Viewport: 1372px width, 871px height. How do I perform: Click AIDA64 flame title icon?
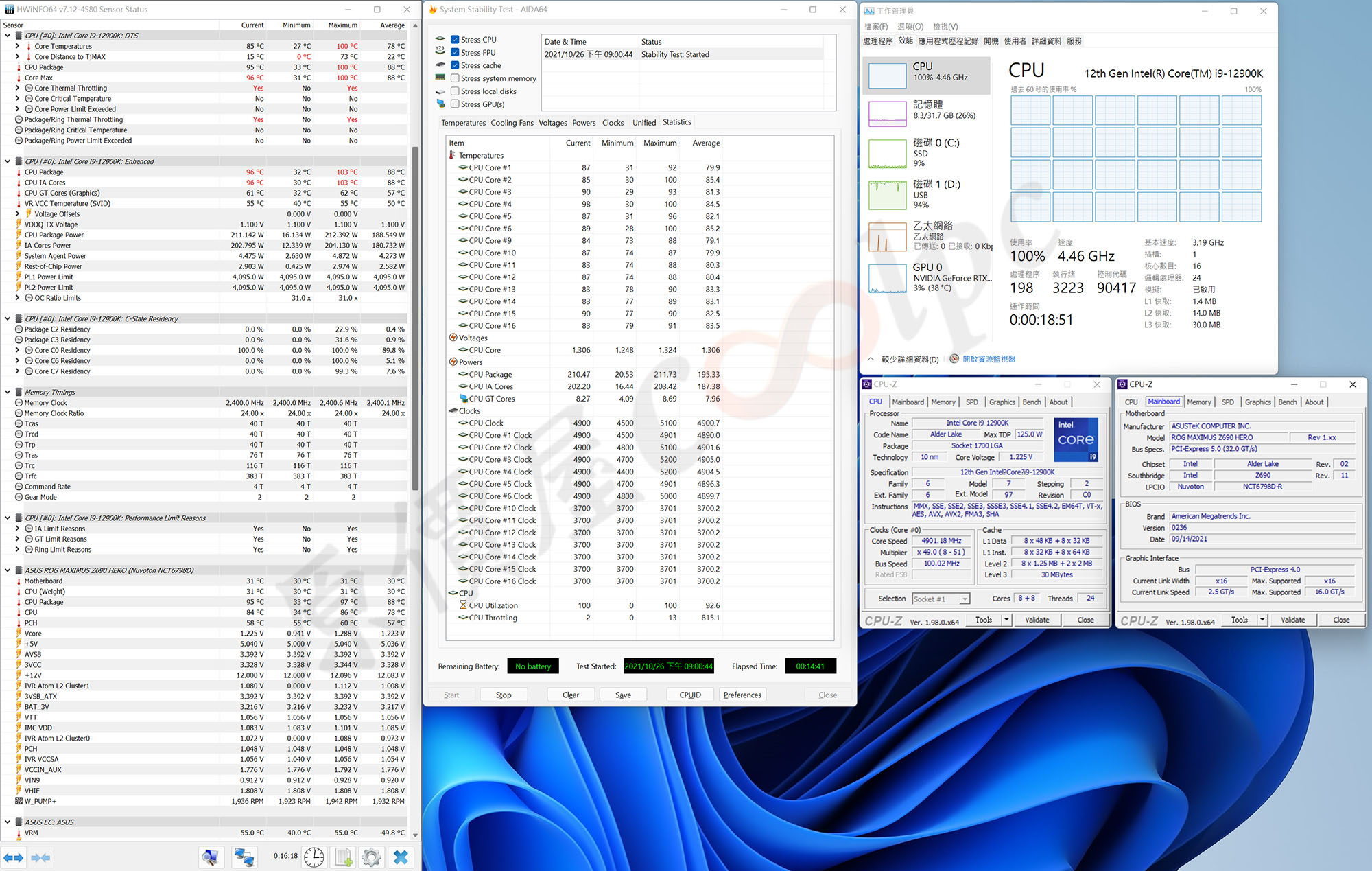point(432,10)
